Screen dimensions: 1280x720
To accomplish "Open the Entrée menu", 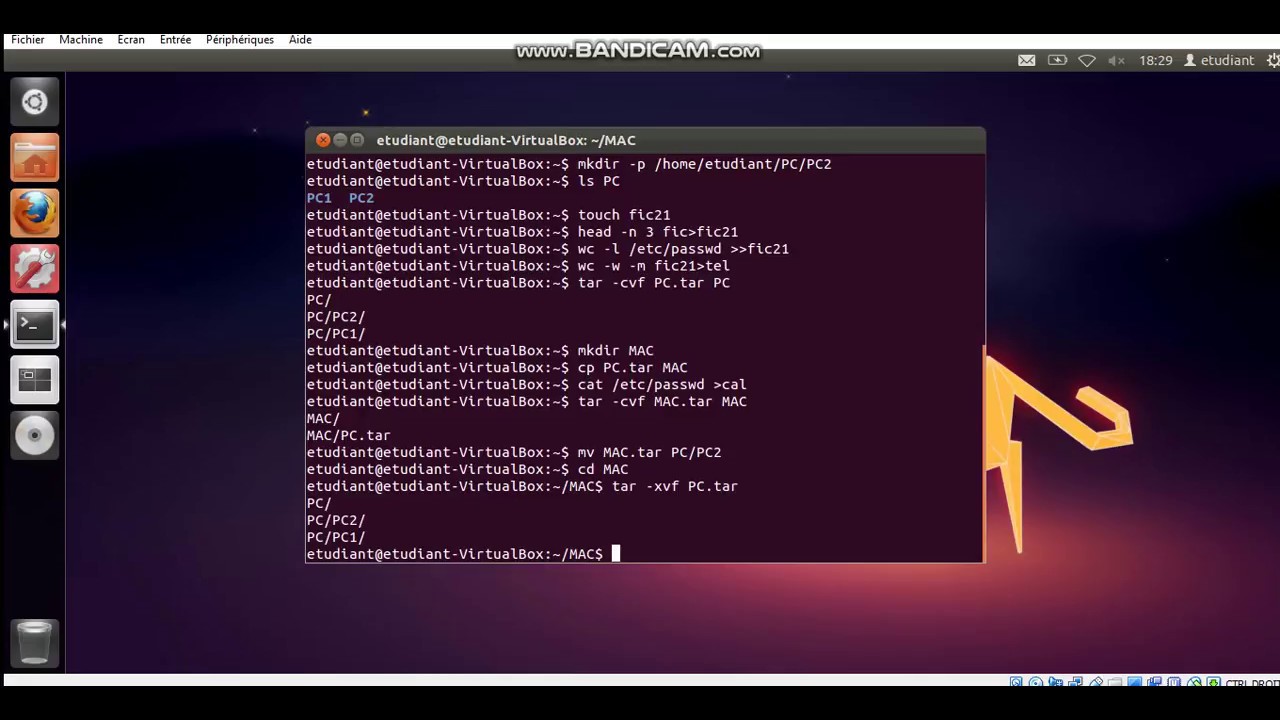I will (175, 40).
